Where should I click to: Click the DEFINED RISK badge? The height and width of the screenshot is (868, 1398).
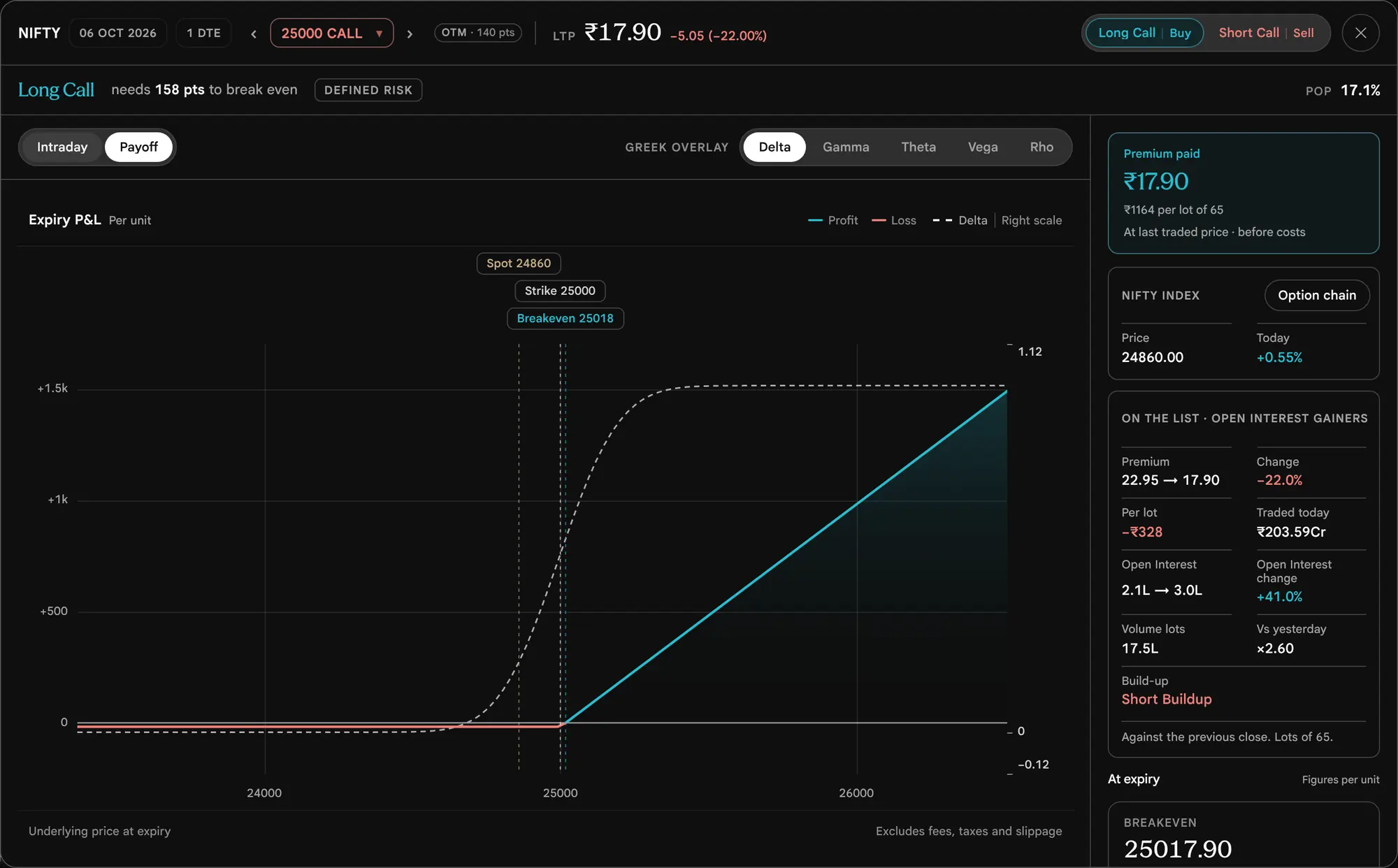coord(368,90)
